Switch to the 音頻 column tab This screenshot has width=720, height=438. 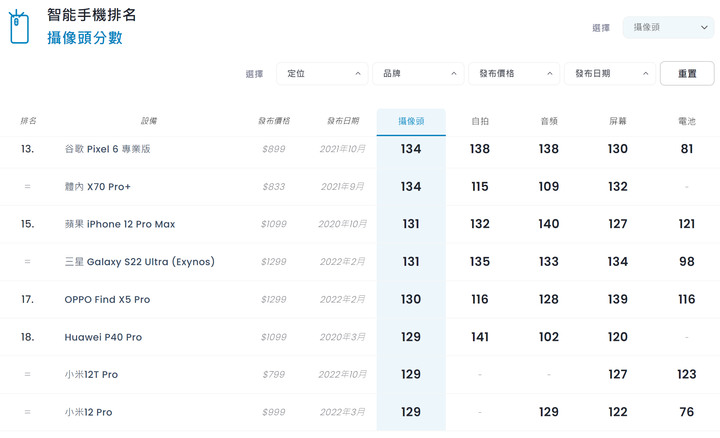click(549, 121)
